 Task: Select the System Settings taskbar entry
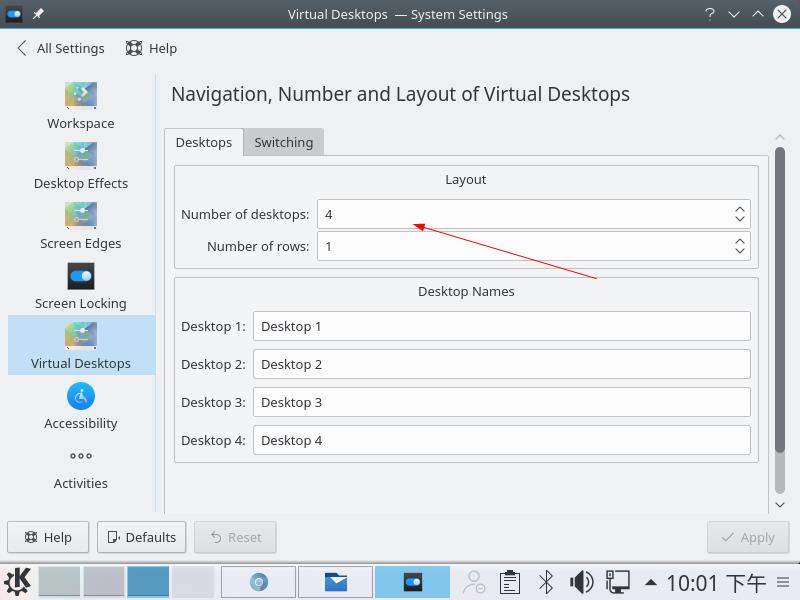point(412,582)
